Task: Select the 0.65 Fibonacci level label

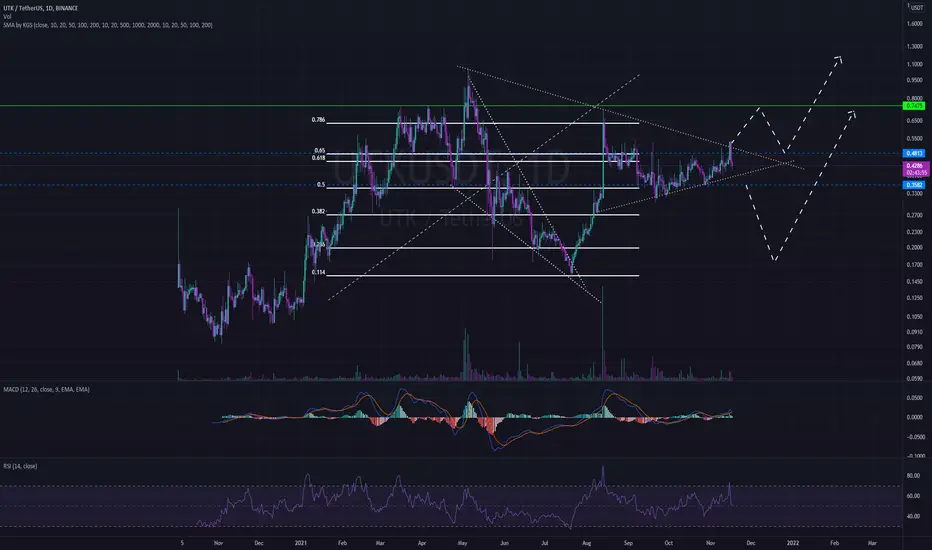Action: tap(320, 151)
